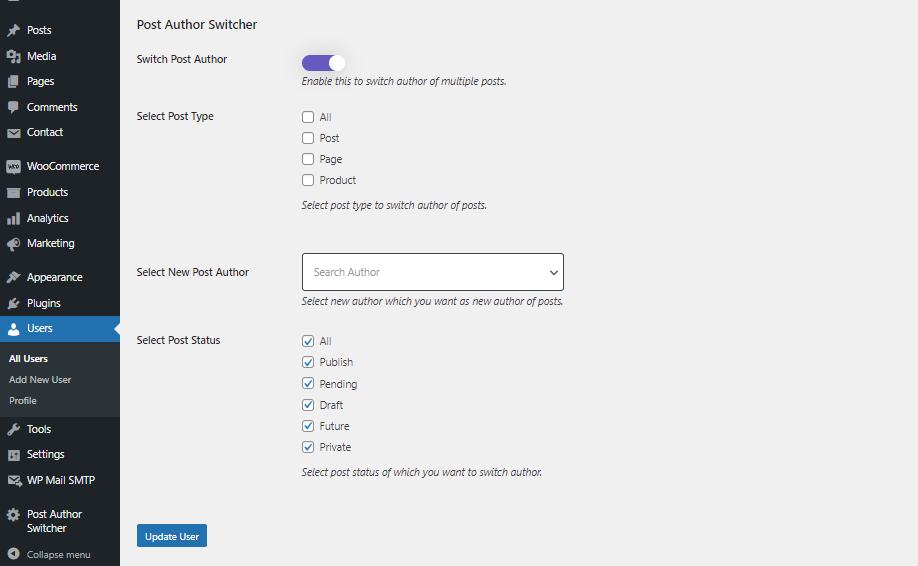
Task: Click the Comments speech bubble icon
Action: pyautogui.click(x=13, y=107)
